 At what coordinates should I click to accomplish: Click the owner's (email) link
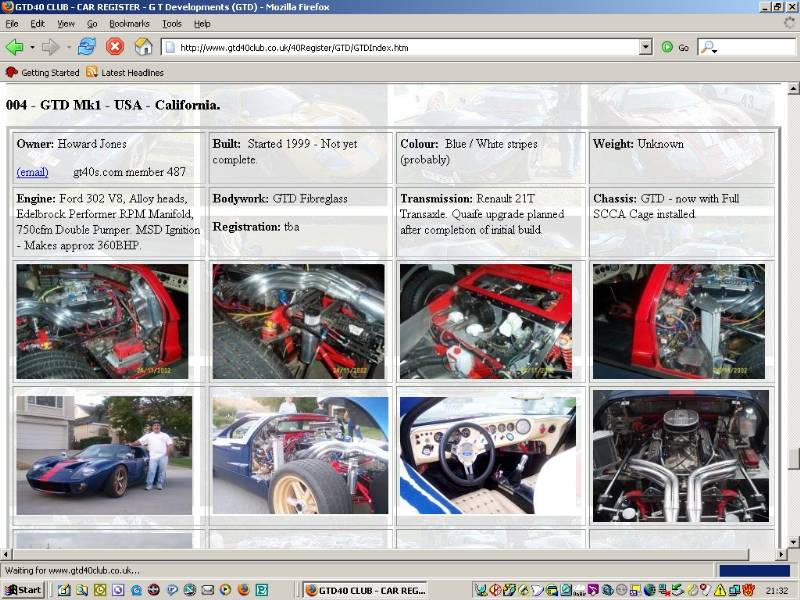coord(32,172)
